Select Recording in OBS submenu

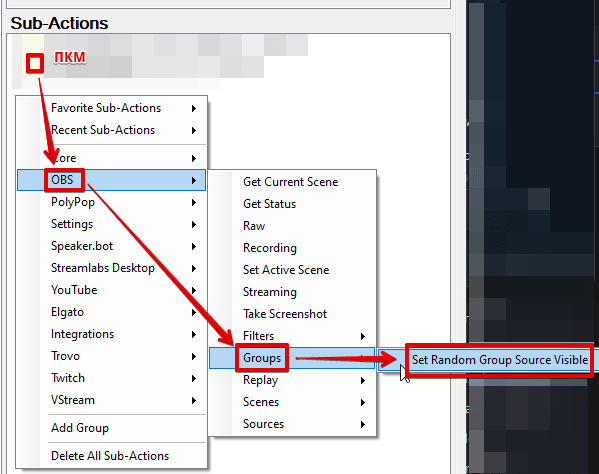coord(292,248)
